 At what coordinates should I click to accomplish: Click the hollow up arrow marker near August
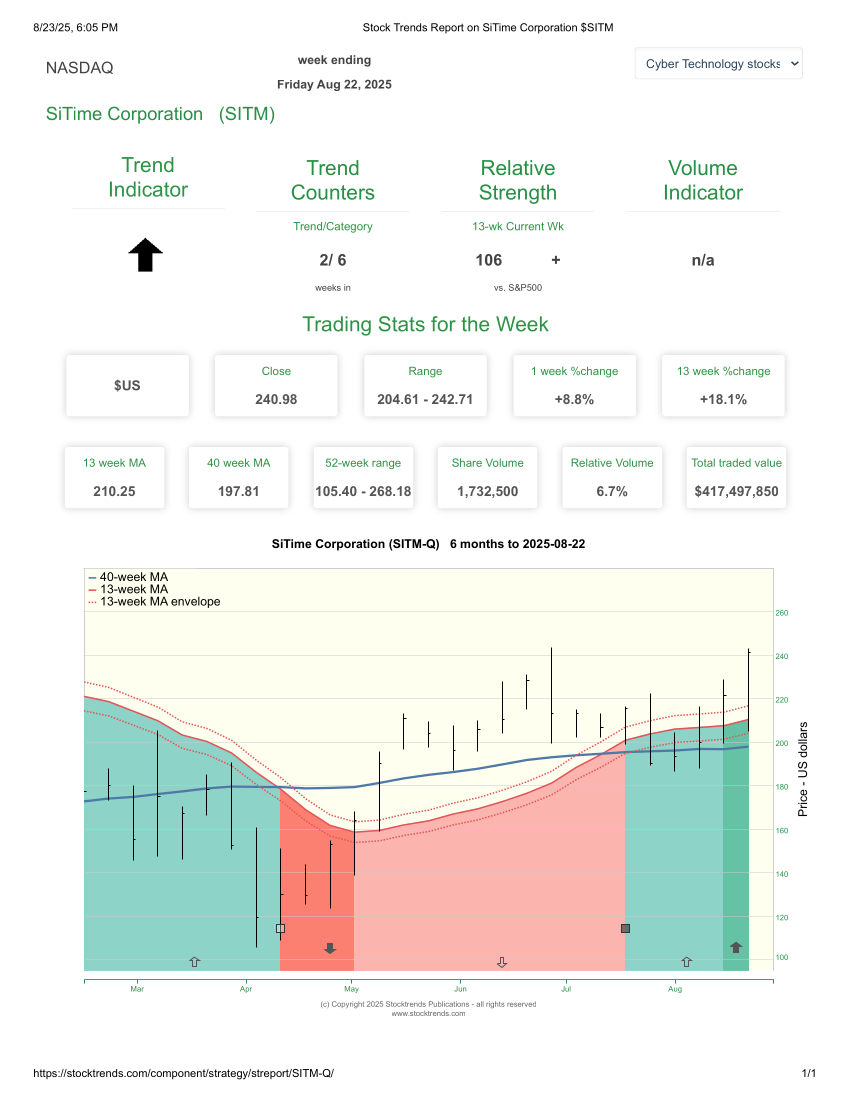tap(686, 962)
